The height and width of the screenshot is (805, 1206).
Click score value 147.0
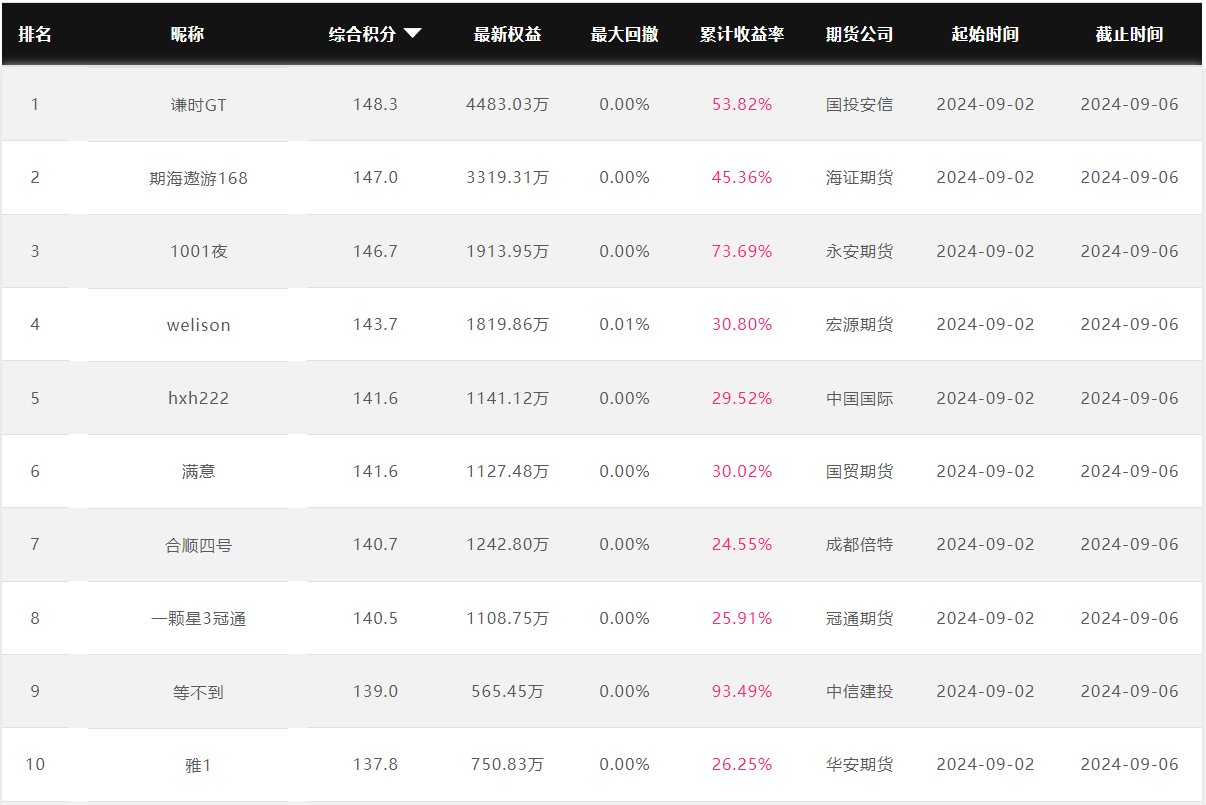[375, 177]
